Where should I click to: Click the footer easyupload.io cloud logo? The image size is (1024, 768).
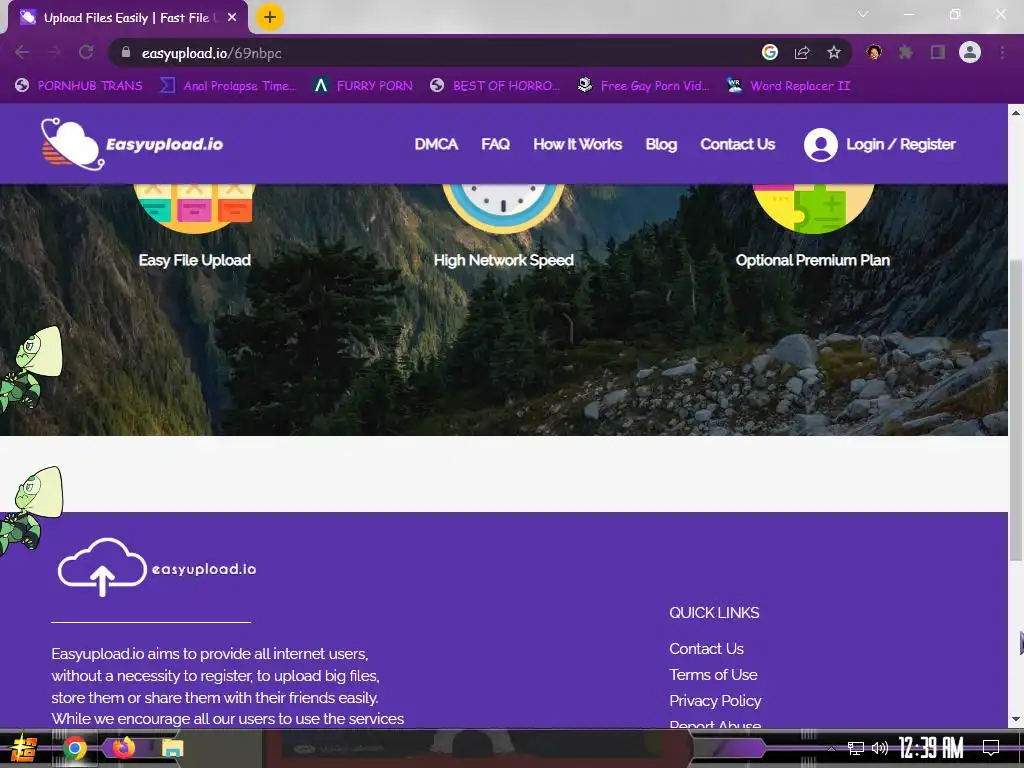(157, 567)
